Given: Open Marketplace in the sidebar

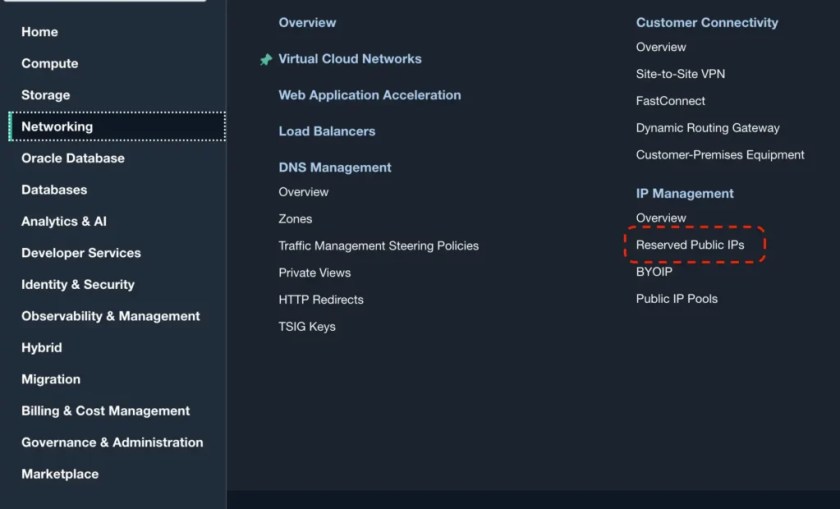Looking at the screenshot, I should tap(60, 474).
